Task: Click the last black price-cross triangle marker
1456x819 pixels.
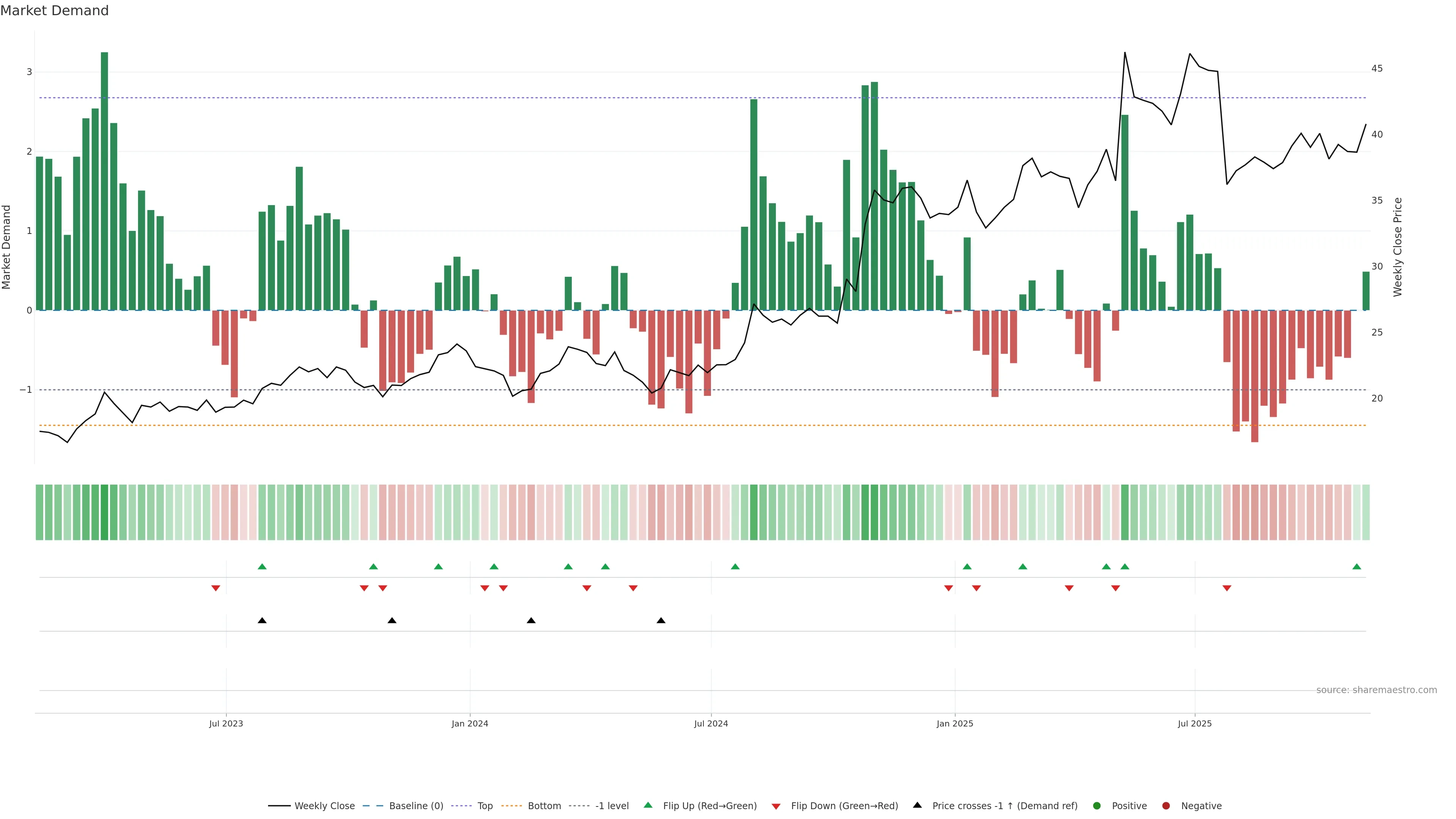Action: point(661,621)
